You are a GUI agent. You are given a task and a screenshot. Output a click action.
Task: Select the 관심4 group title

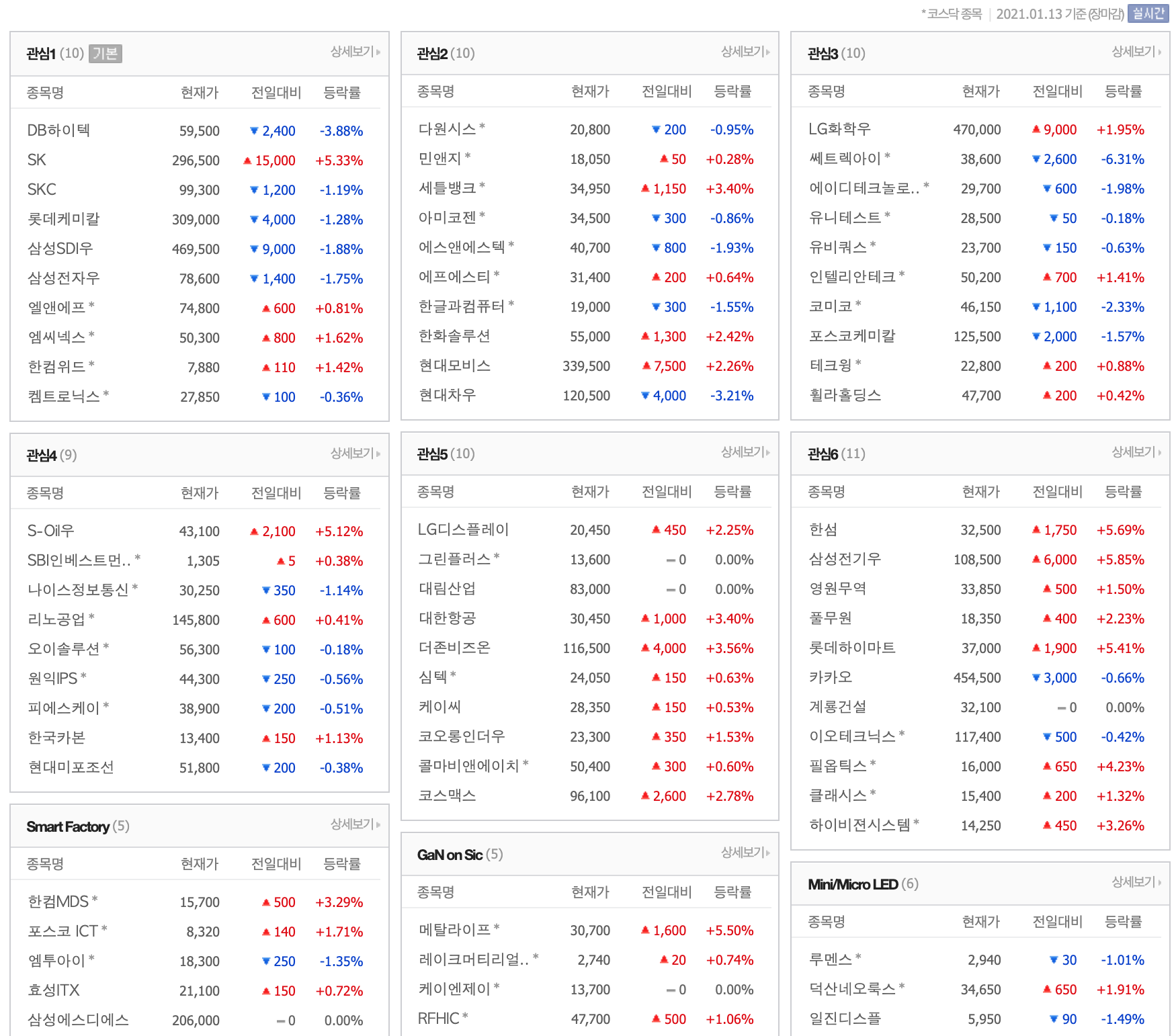(x=41, y=456)
